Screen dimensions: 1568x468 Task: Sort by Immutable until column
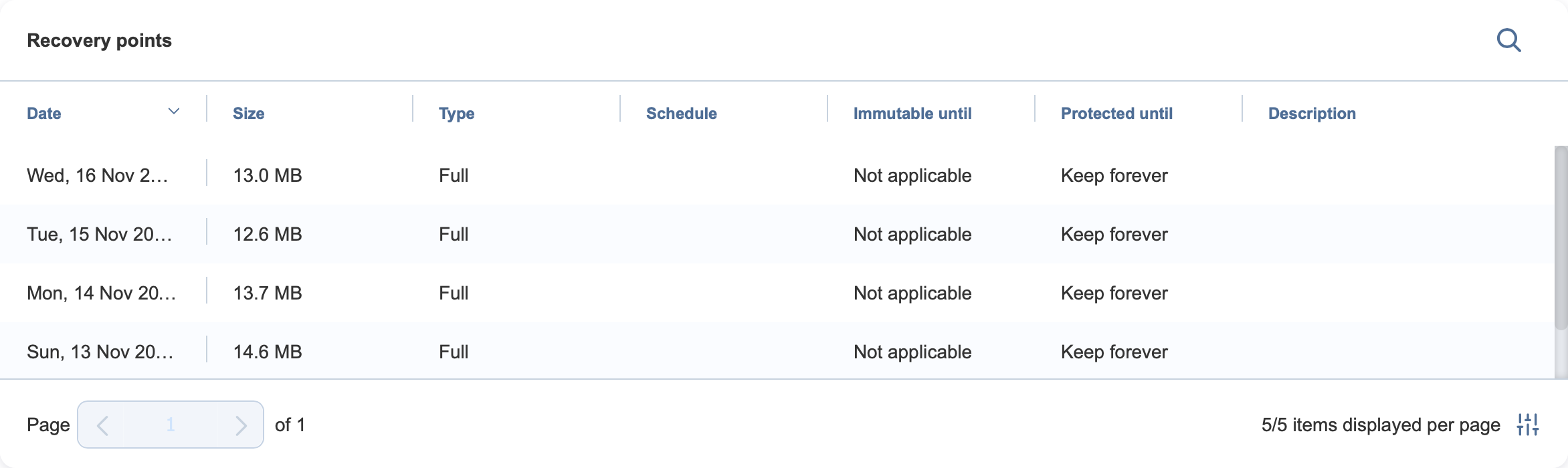(912, 114)
